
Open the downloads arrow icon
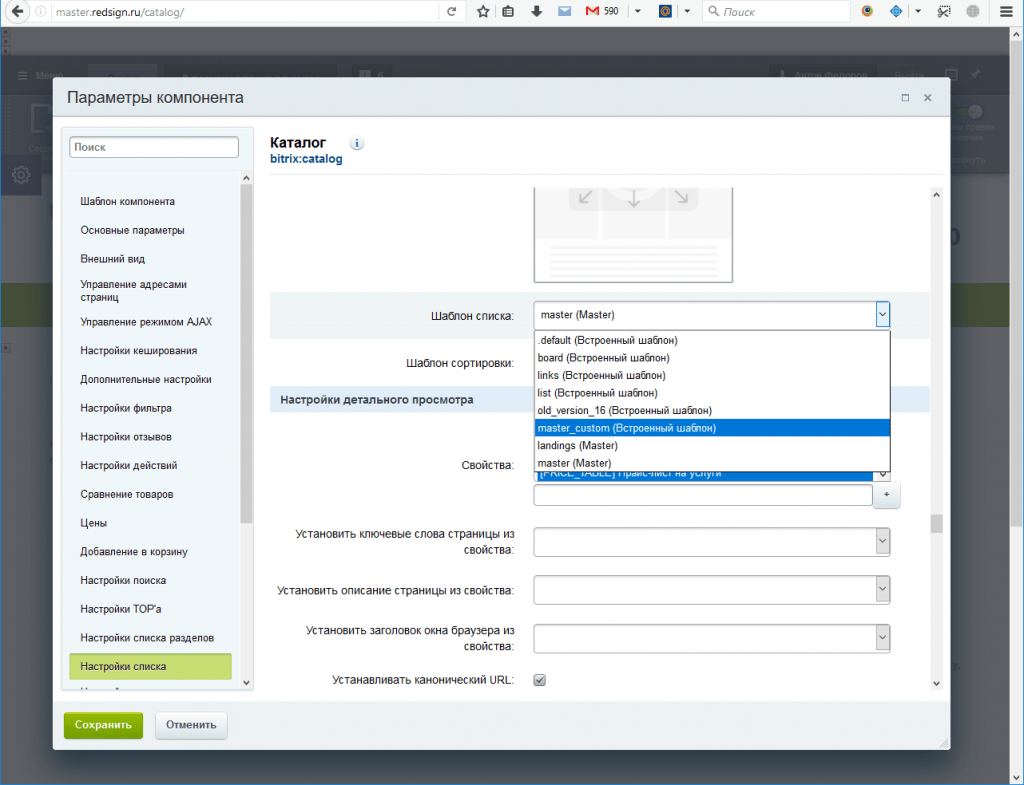tap(537, 12)
